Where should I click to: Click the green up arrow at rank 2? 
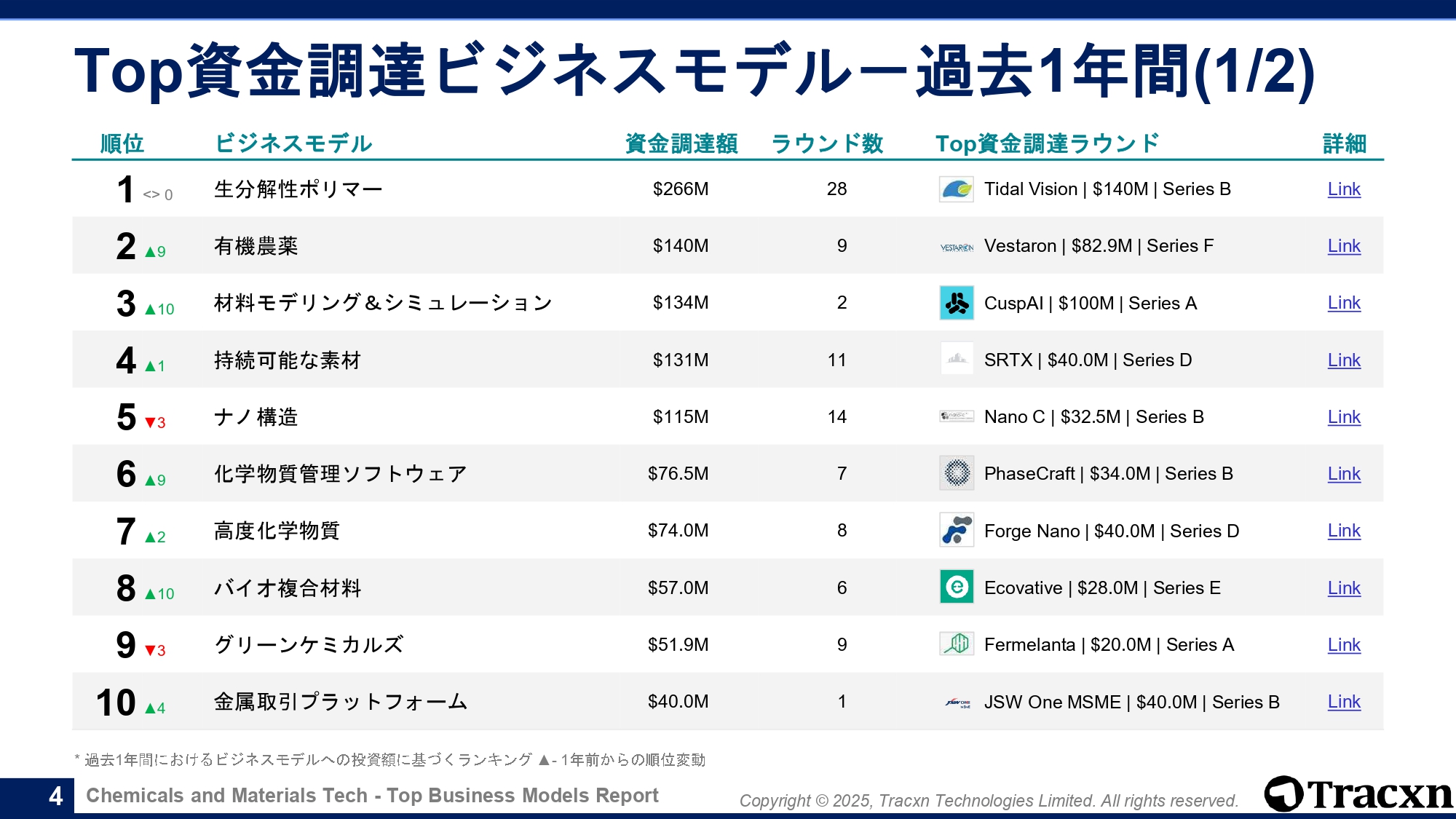point(150,252)
